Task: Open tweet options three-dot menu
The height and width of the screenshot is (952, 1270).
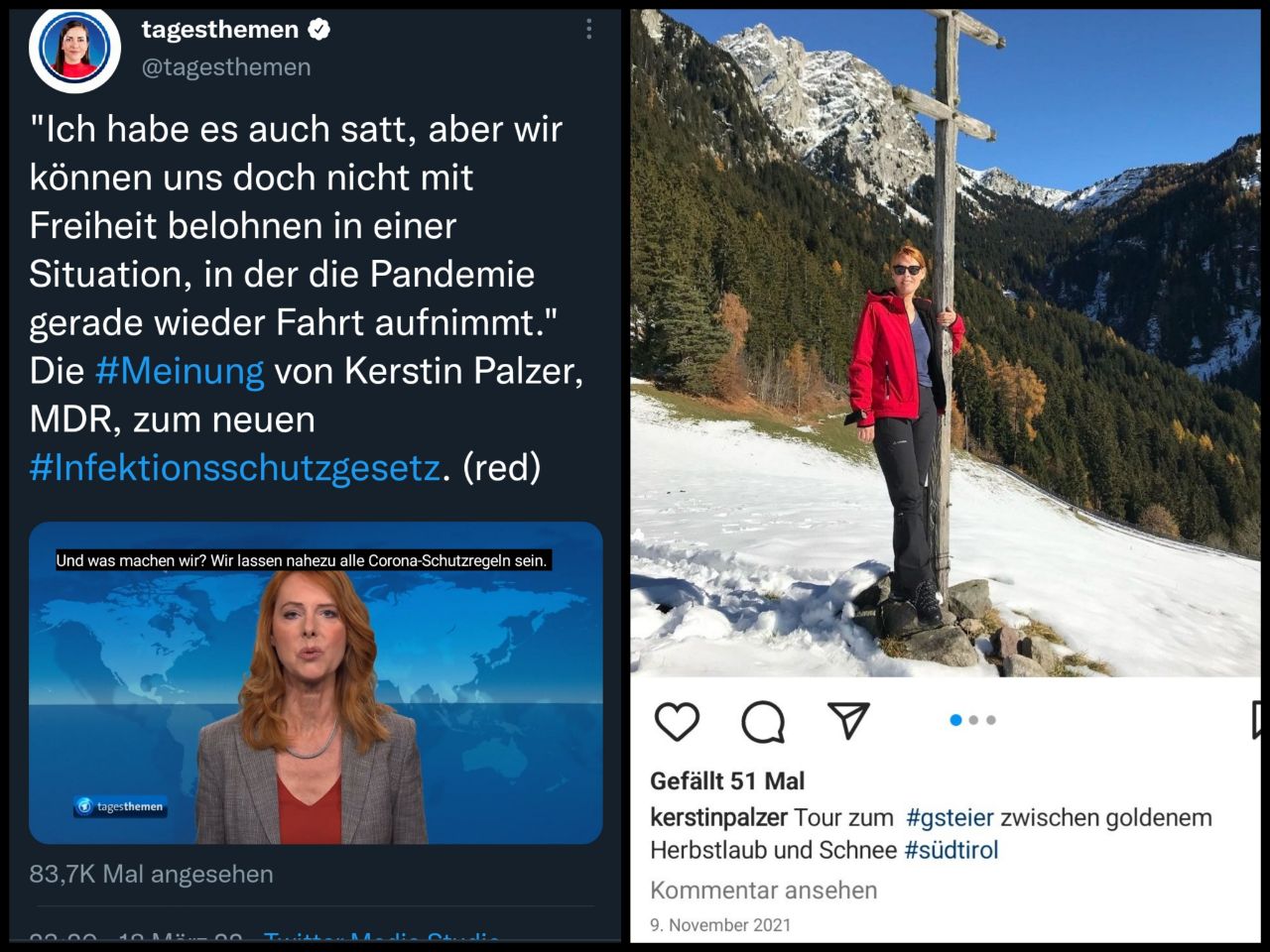Action: [588, 29]
